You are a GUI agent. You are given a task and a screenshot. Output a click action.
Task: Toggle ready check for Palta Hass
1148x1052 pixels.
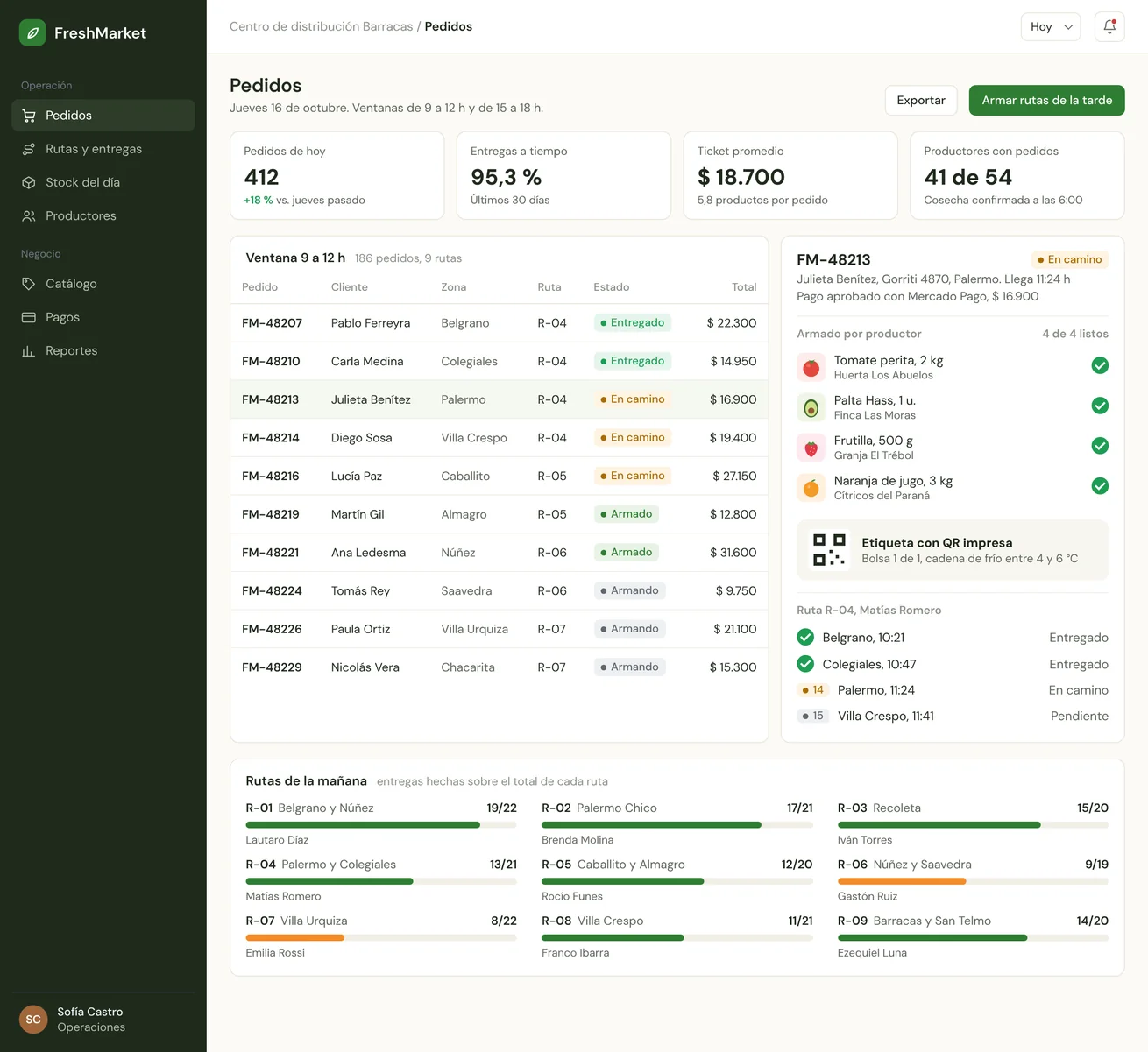(x=1100, y=406)
